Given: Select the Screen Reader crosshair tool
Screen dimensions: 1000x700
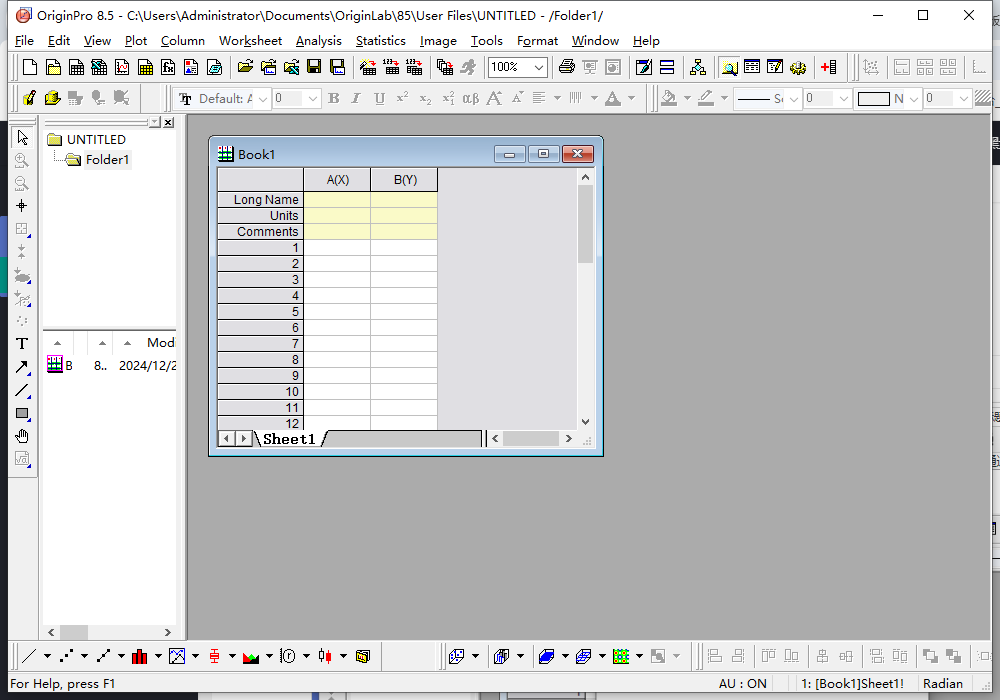Looking at the screenshot, I should (x=22, y=206).
